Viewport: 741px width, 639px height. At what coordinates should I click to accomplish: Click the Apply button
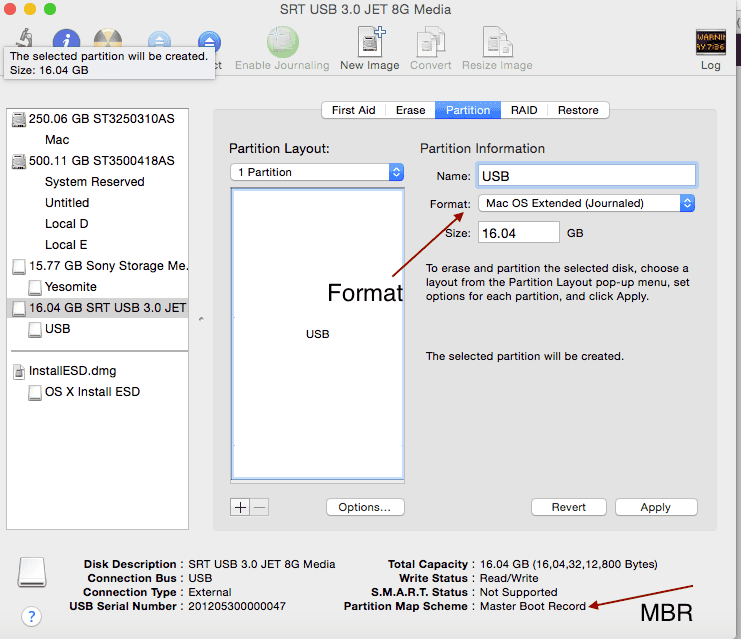click(x=655, y=507)
